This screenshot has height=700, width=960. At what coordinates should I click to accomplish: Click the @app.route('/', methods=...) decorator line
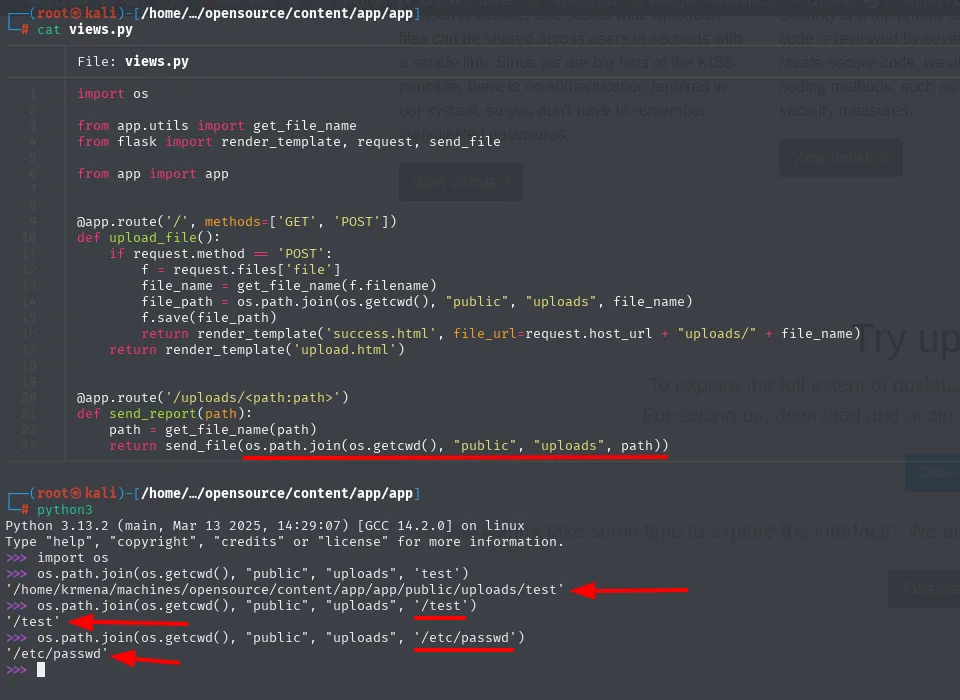coord(237,221)
